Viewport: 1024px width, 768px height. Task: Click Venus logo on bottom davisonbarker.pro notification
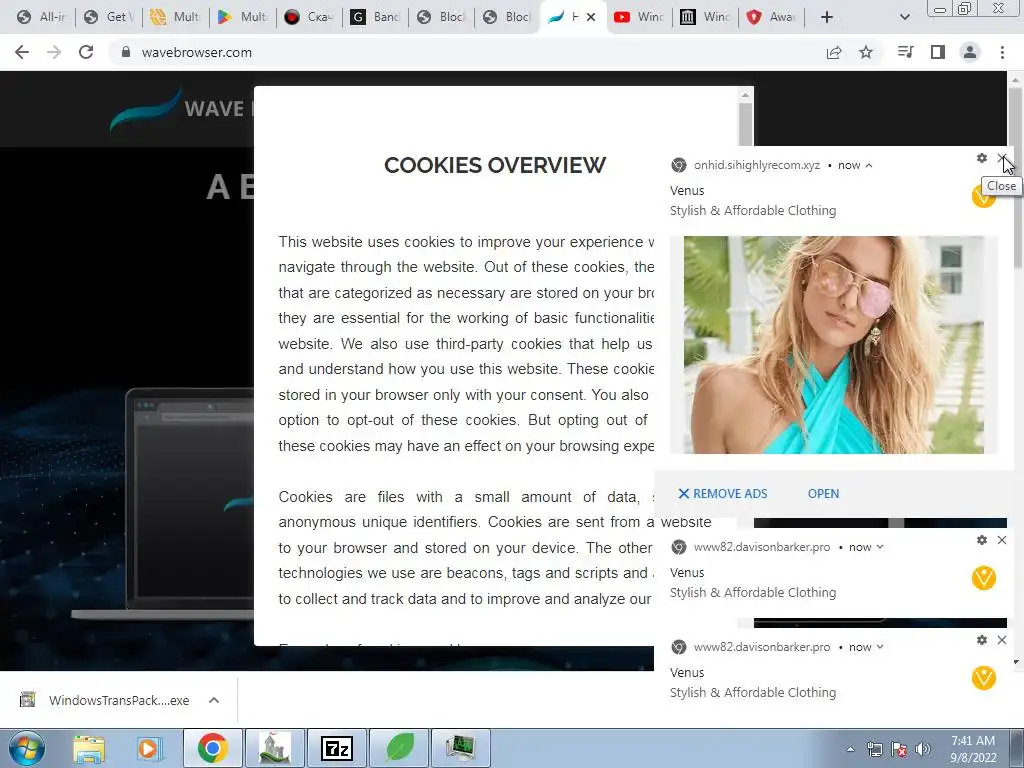(984, 678)
